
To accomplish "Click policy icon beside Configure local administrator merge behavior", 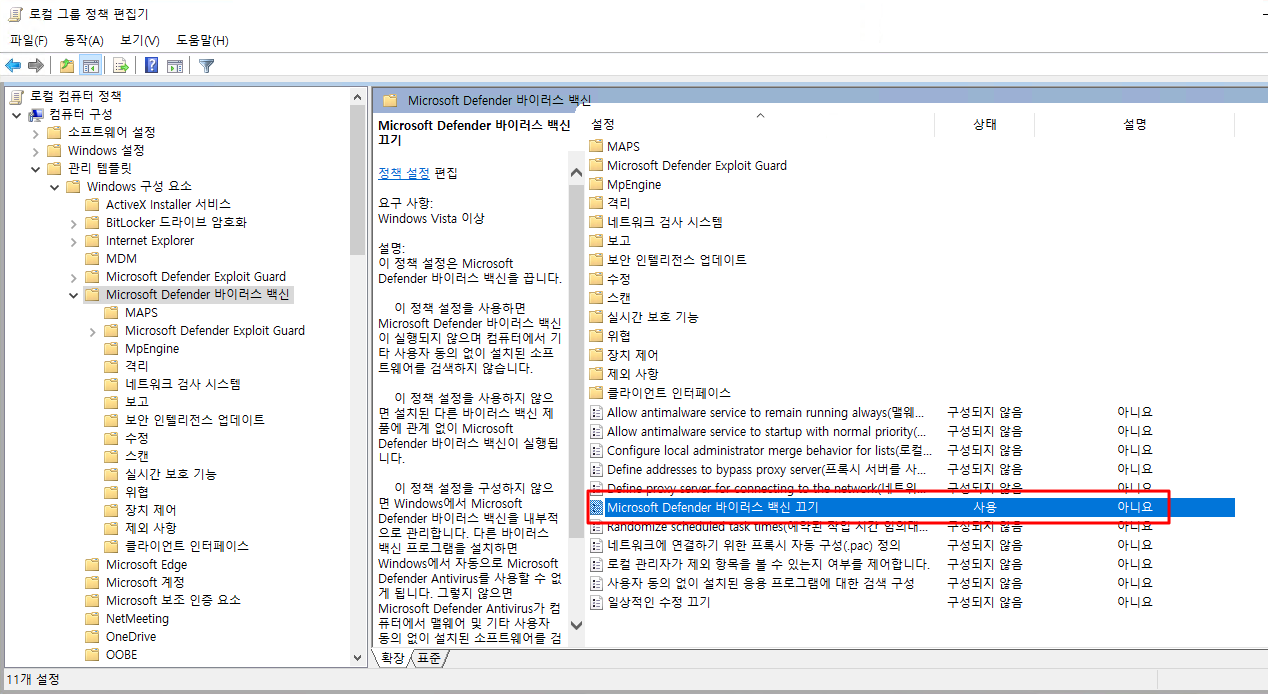I will coord(597,450).
